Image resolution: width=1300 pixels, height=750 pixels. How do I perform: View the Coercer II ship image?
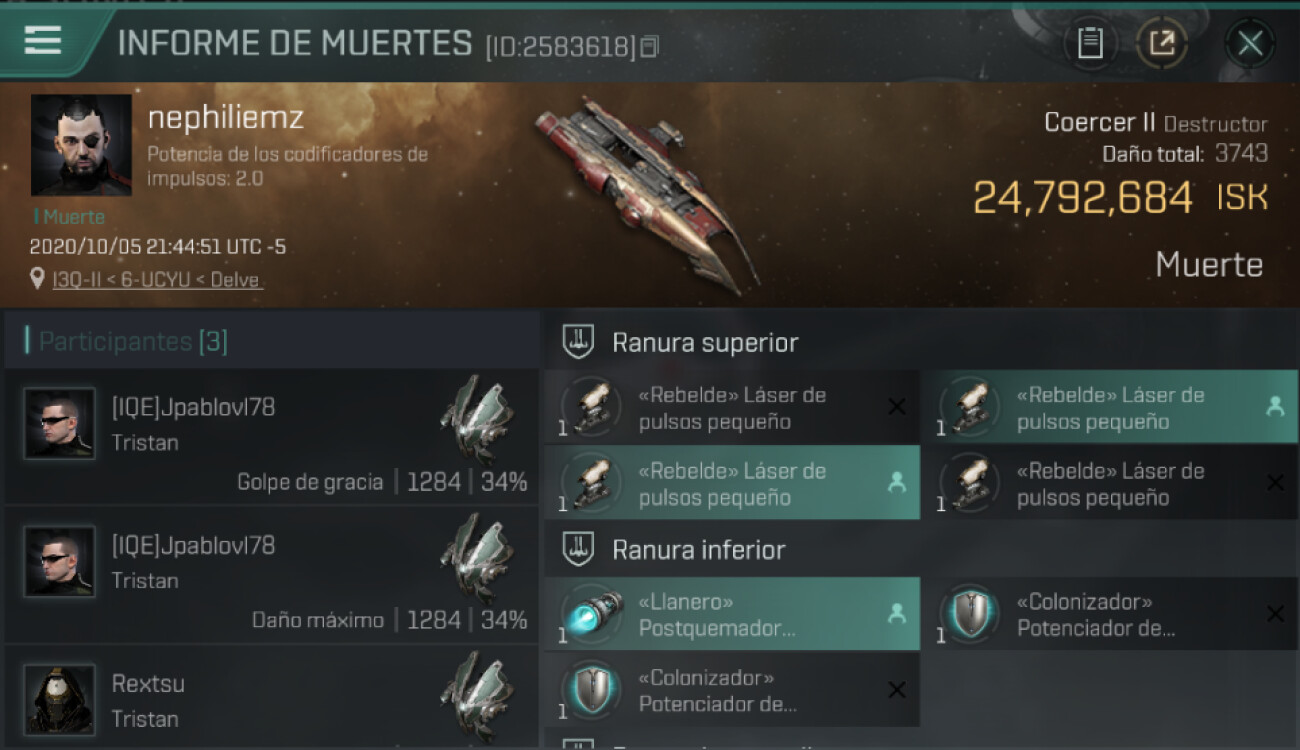(645, 192)
